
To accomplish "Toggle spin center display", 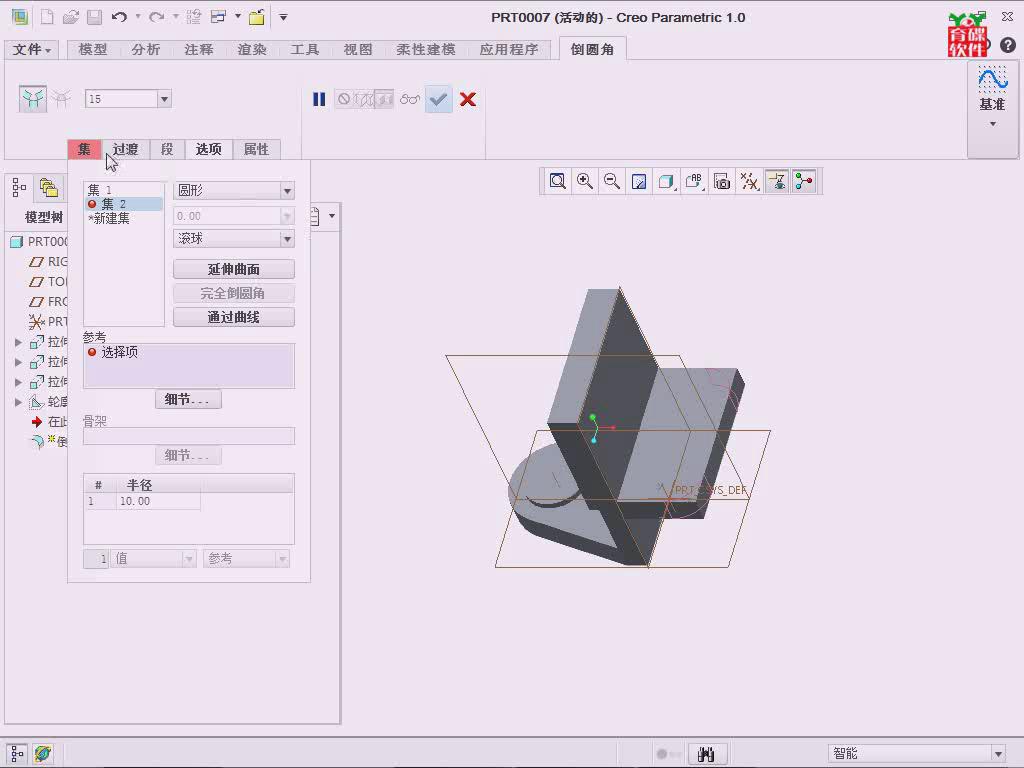I will tap(805, 182).
